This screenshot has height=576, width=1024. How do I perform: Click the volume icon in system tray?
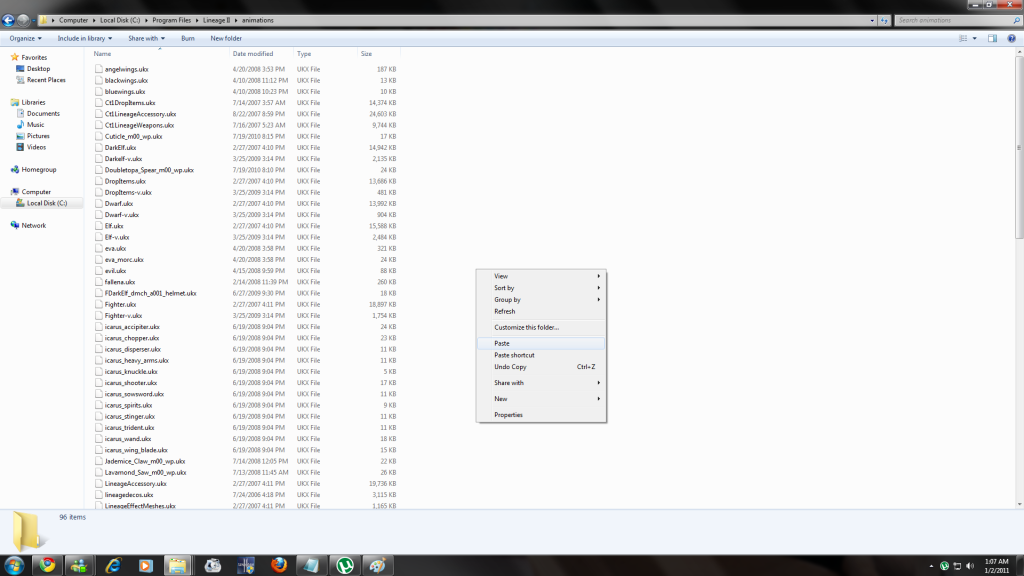click(x=971, y=565)
